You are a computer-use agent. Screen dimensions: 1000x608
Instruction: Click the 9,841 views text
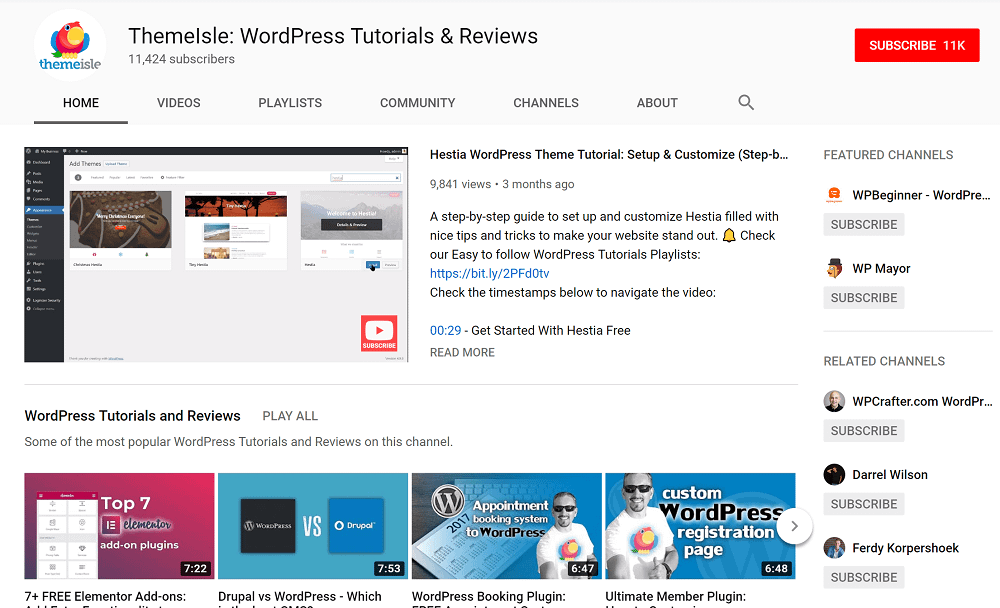460,184
